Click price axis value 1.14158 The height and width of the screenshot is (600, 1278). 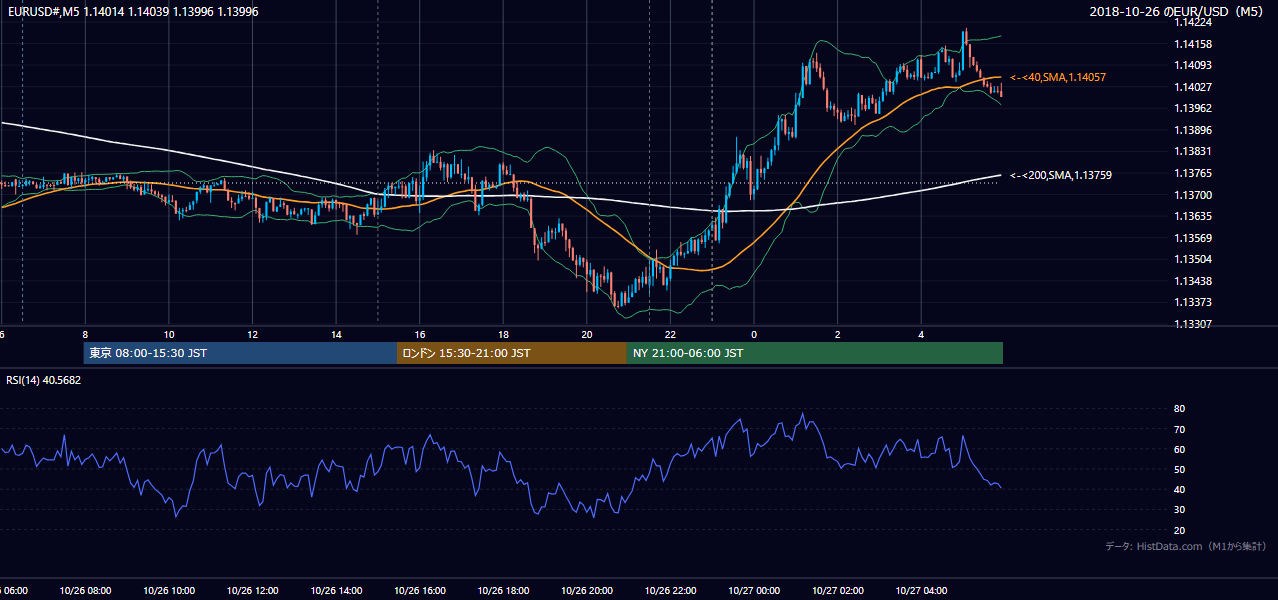(1193, 44)
